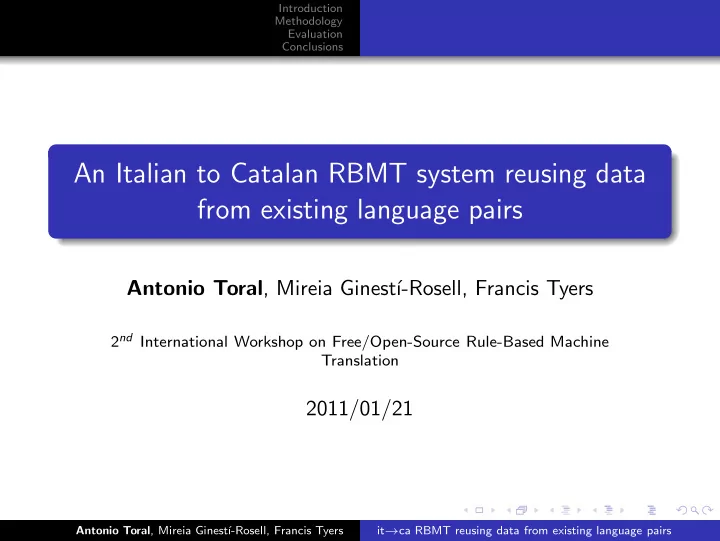720x541 pixels.
Task: Click the magnifier search icon
Action: coord(695,510)
